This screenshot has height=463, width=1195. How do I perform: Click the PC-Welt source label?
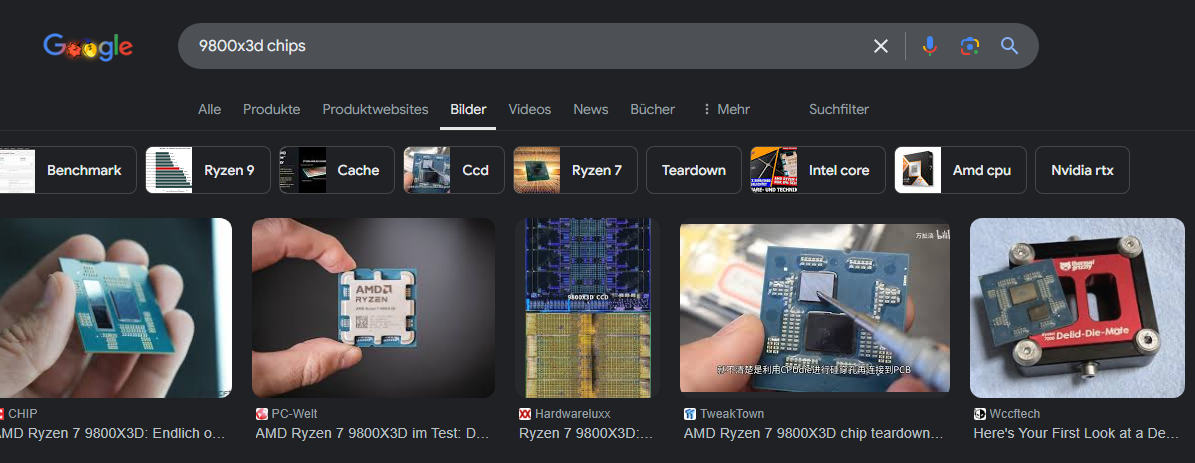click(296, 414)
